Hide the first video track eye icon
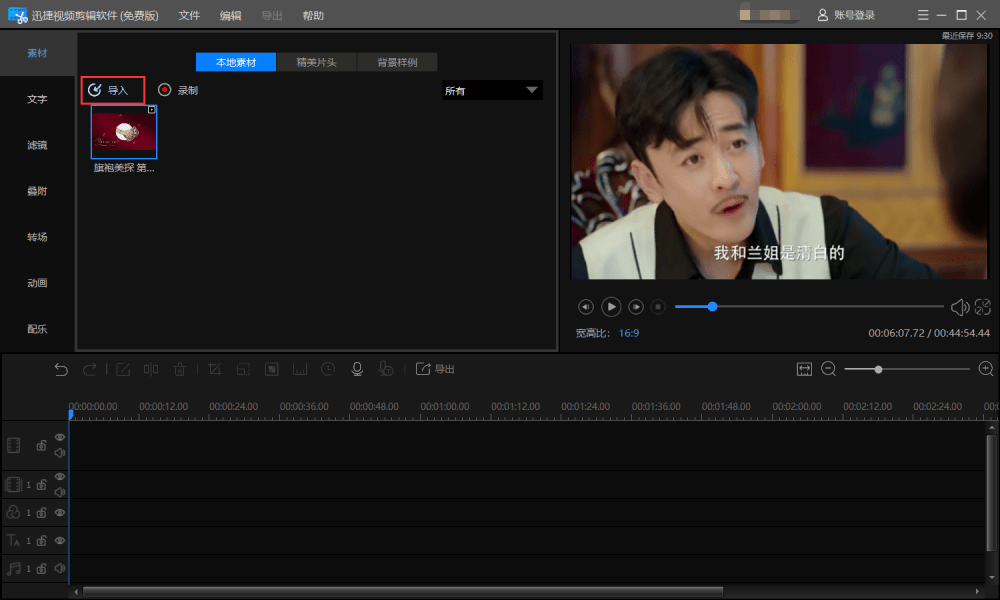 pos(60,437)
